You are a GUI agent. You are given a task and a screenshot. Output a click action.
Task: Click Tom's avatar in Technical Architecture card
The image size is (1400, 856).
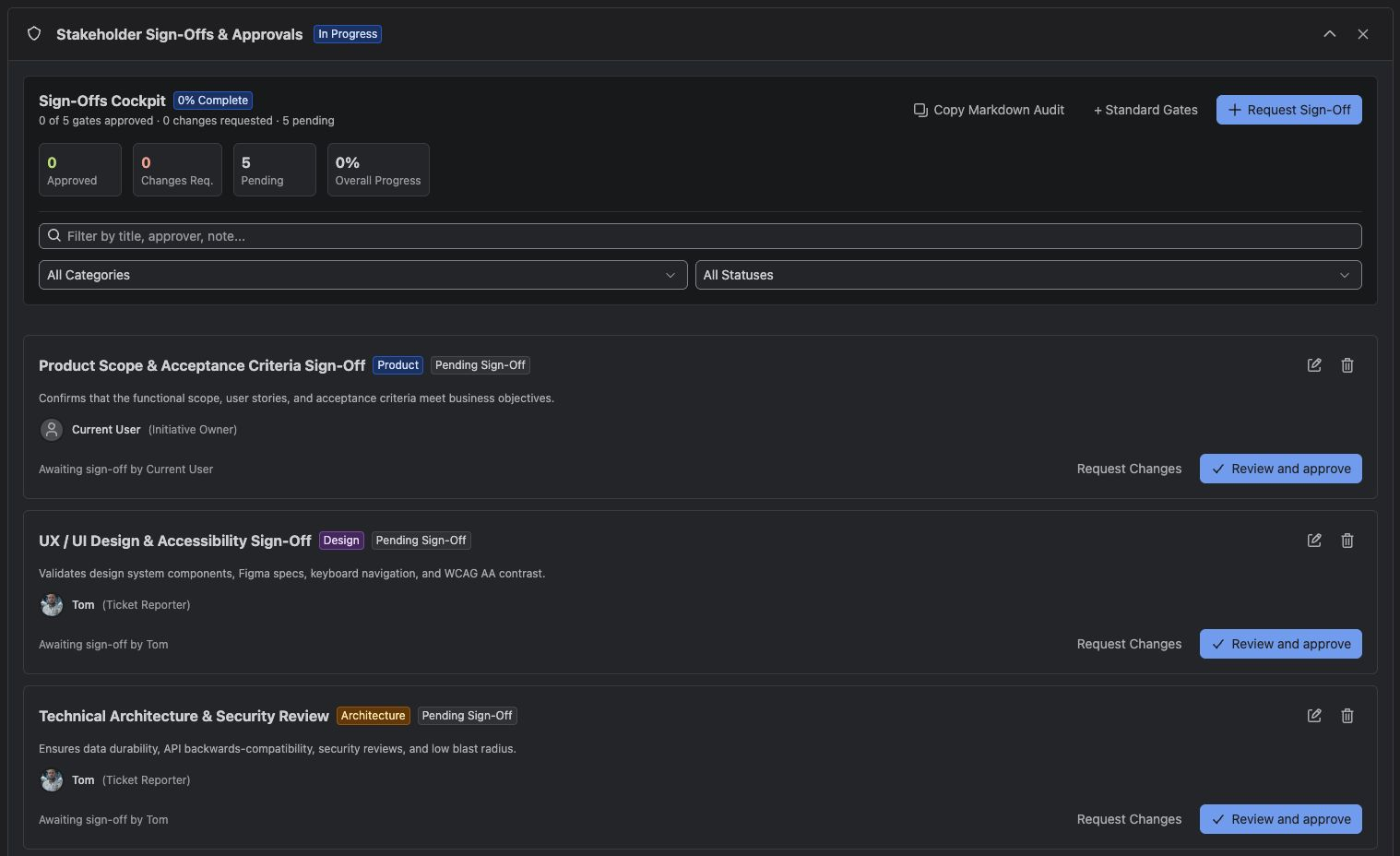point(52,780)
